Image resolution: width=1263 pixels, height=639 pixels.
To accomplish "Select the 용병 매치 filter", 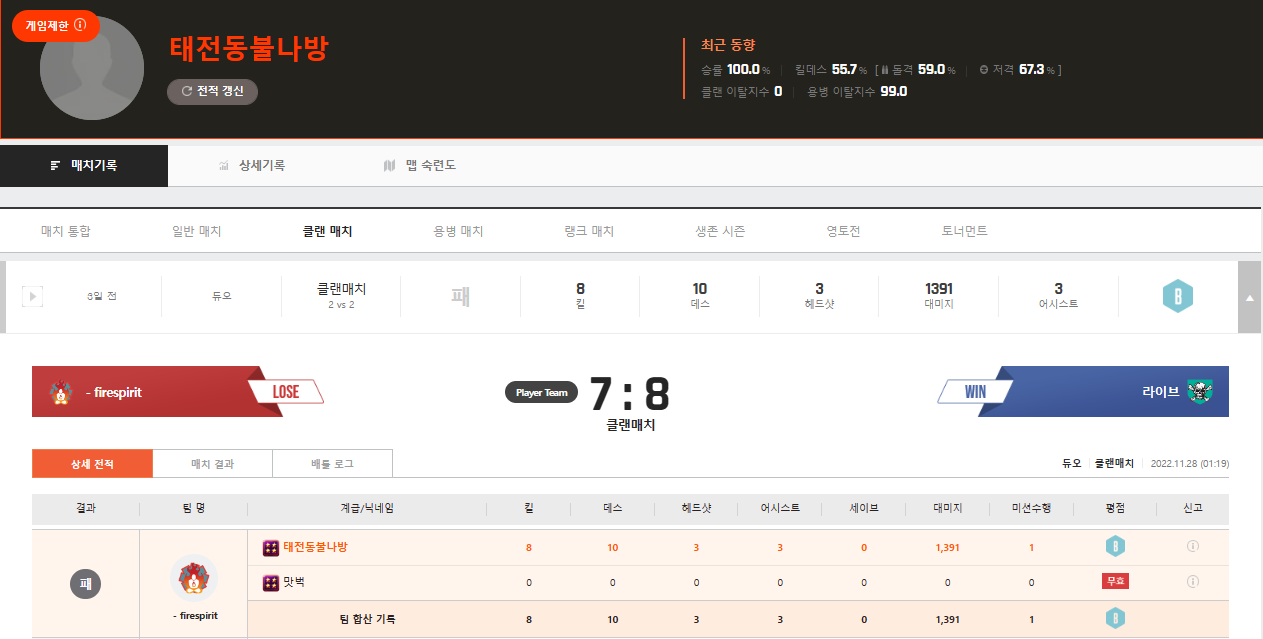I will (x=458, y=231).
